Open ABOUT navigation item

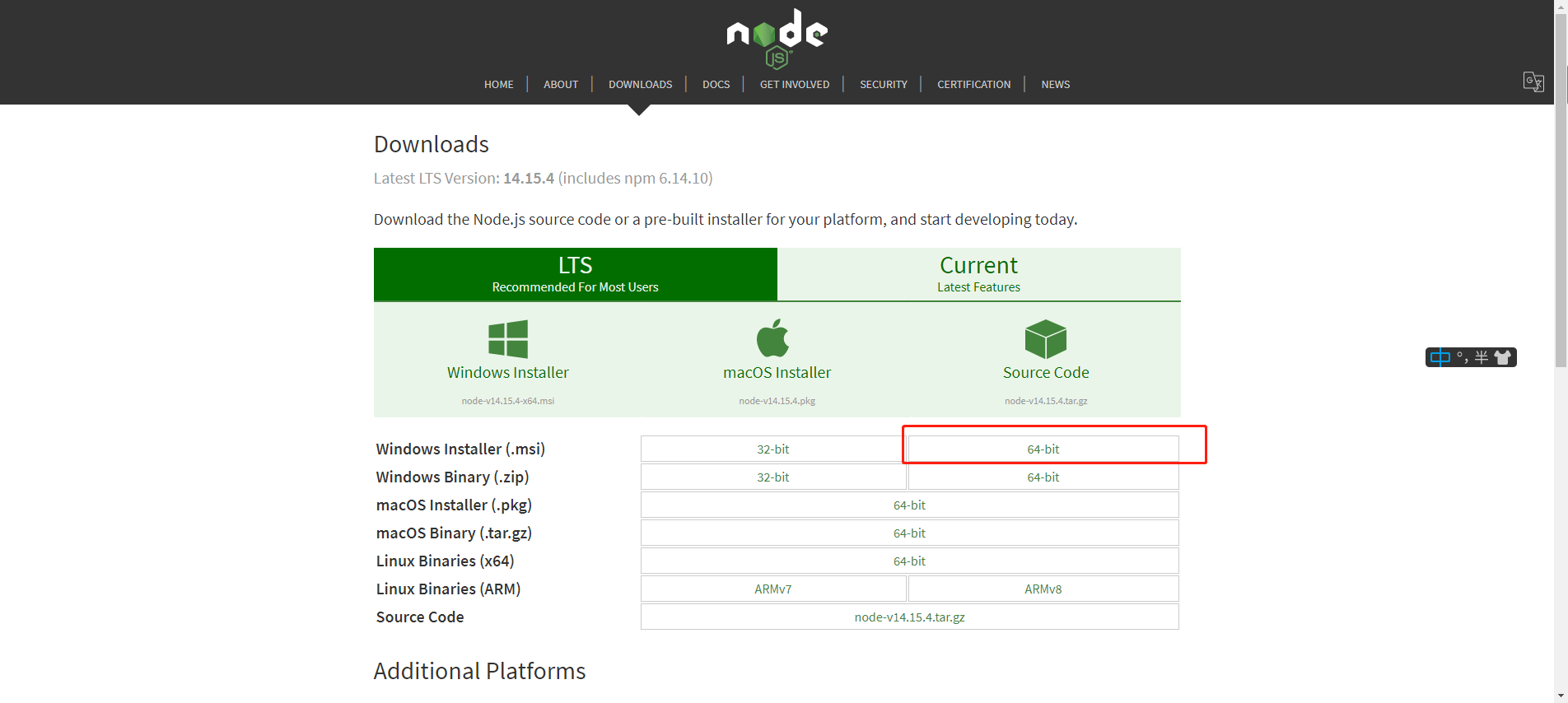561,85
